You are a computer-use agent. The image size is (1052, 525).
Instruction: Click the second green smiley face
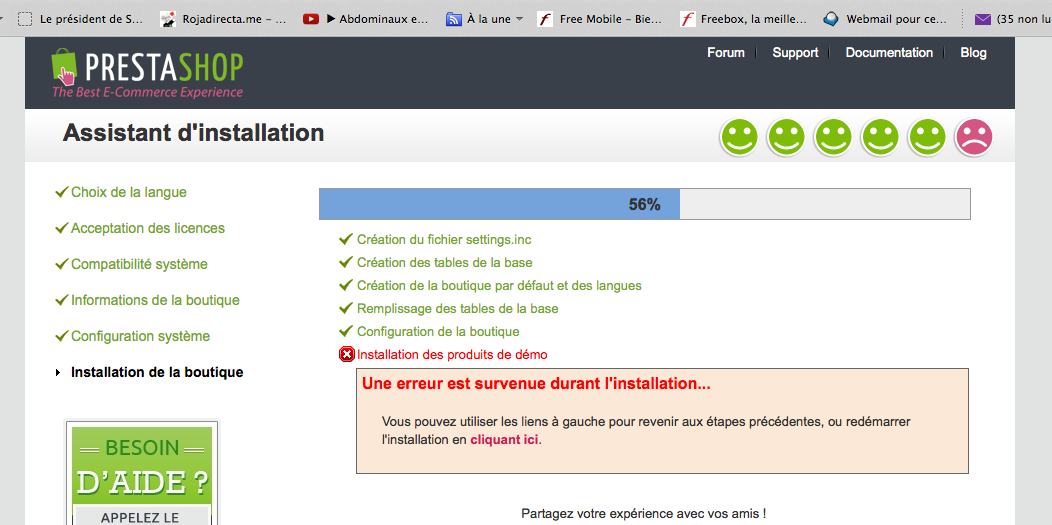click(x=786, y=137)
